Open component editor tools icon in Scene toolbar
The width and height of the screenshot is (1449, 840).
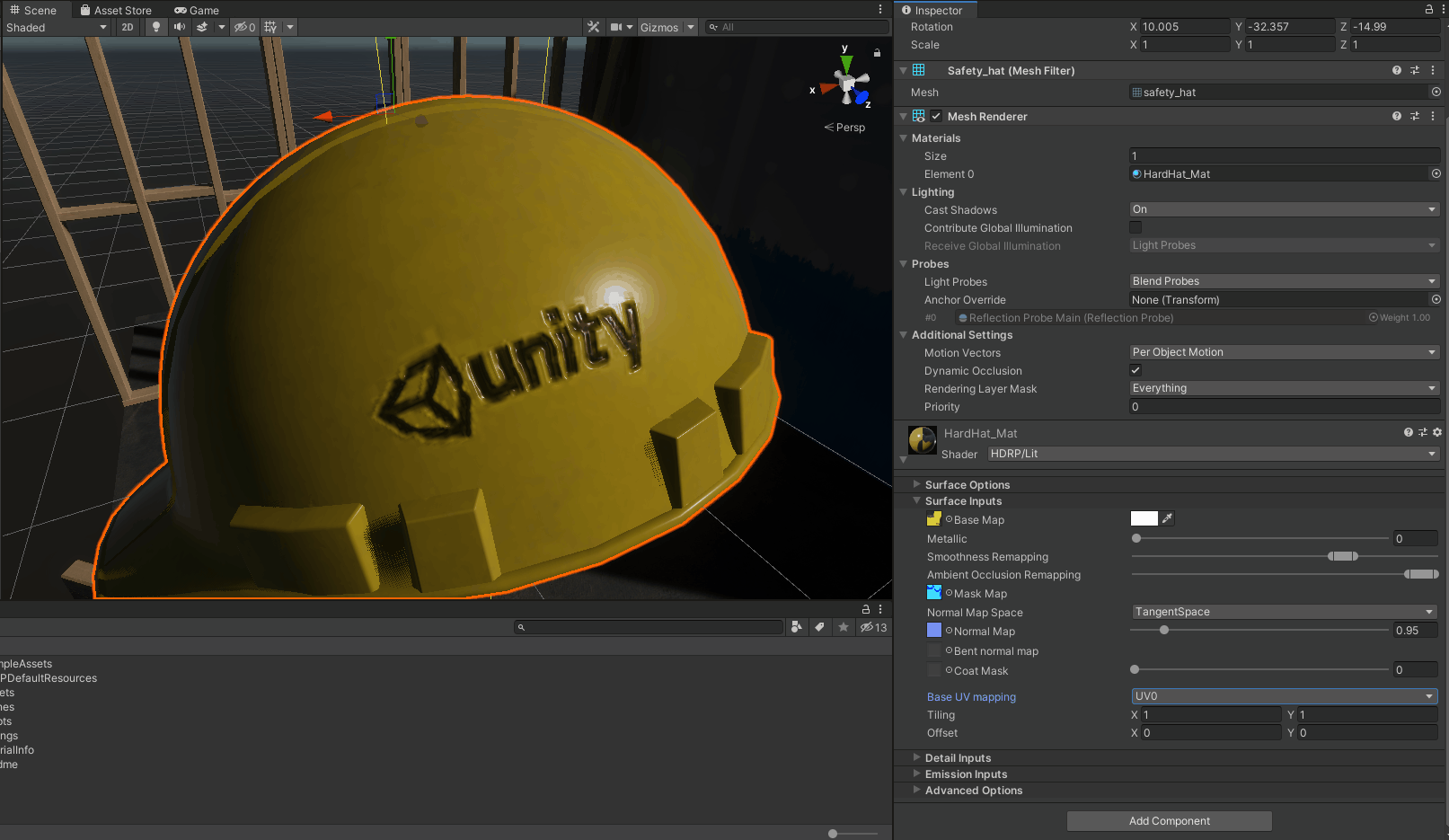pos(594,27)
